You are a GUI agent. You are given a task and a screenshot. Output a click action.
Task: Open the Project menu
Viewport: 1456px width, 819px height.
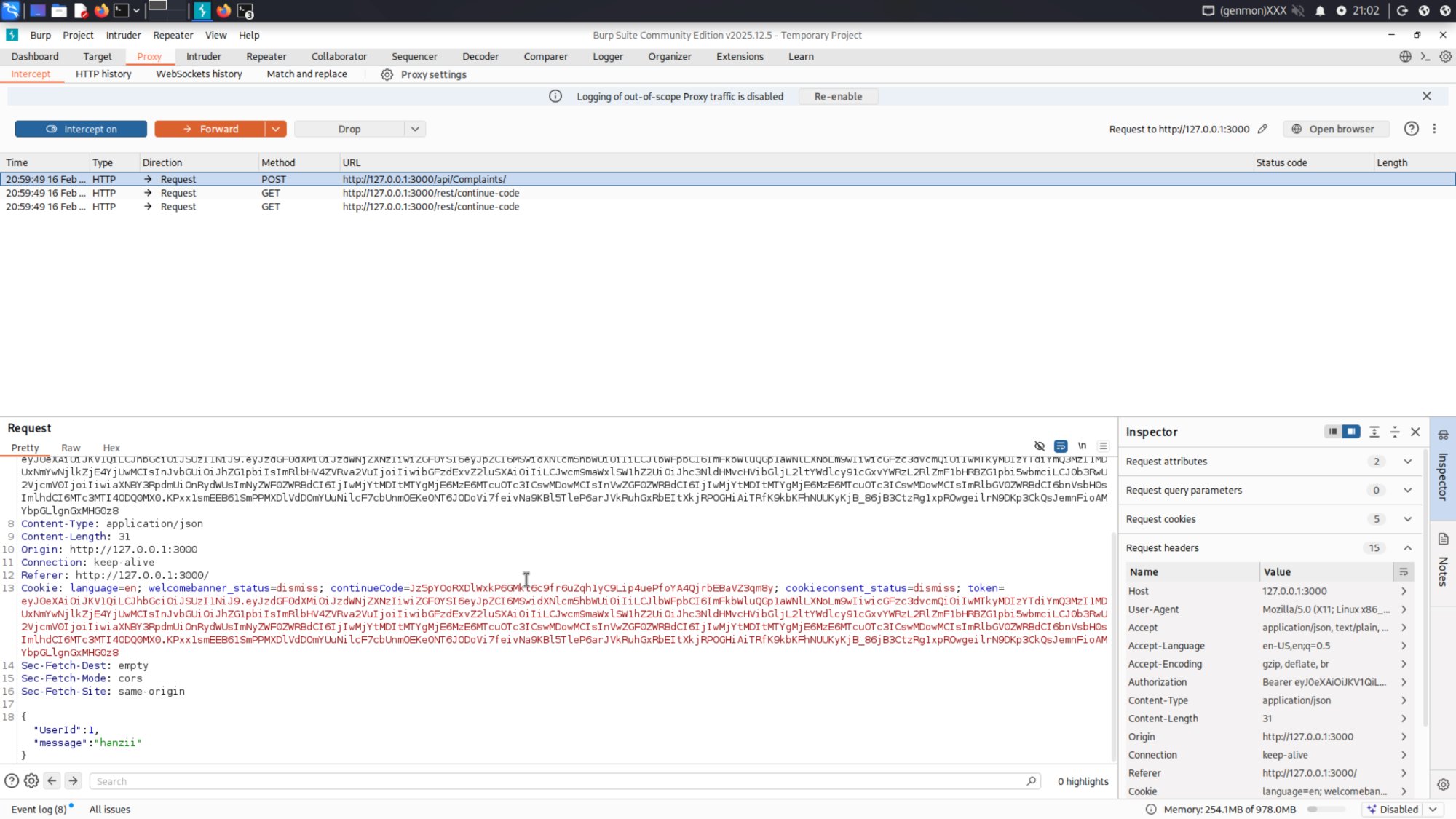[78, 35]
